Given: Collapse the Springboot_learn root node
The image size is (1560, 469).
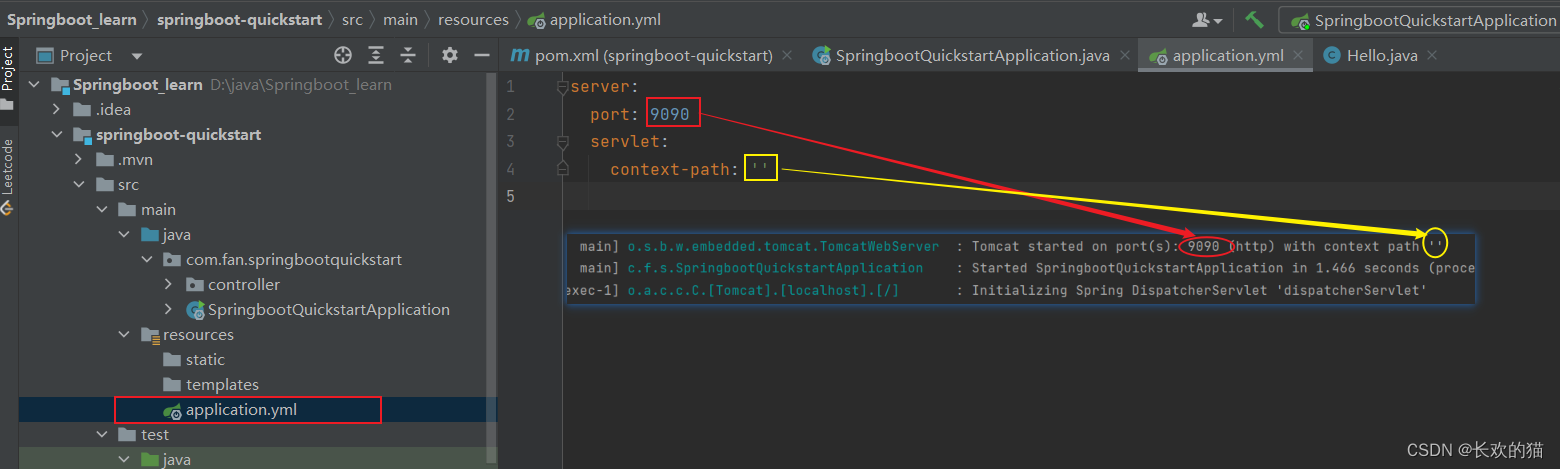Looking at the screenshot, I should tap(36, 85).
